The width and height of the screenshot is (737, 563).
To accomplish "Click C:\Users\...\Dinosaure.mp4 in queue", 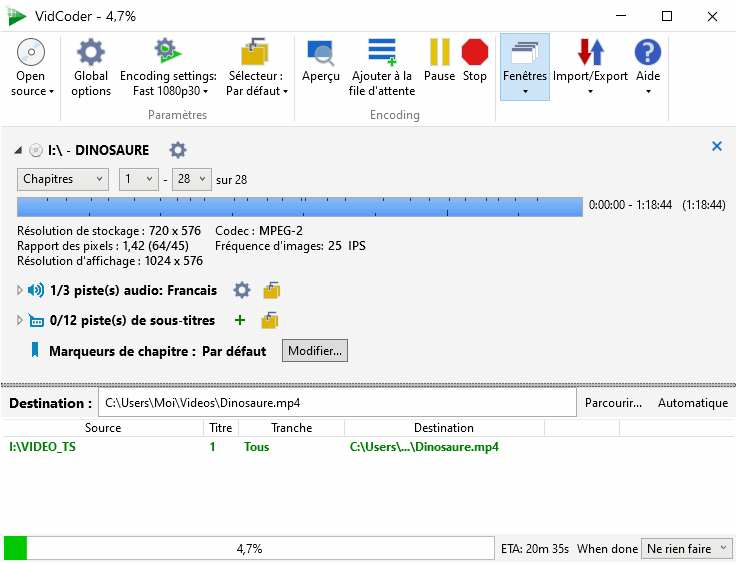I will (424, 447).
